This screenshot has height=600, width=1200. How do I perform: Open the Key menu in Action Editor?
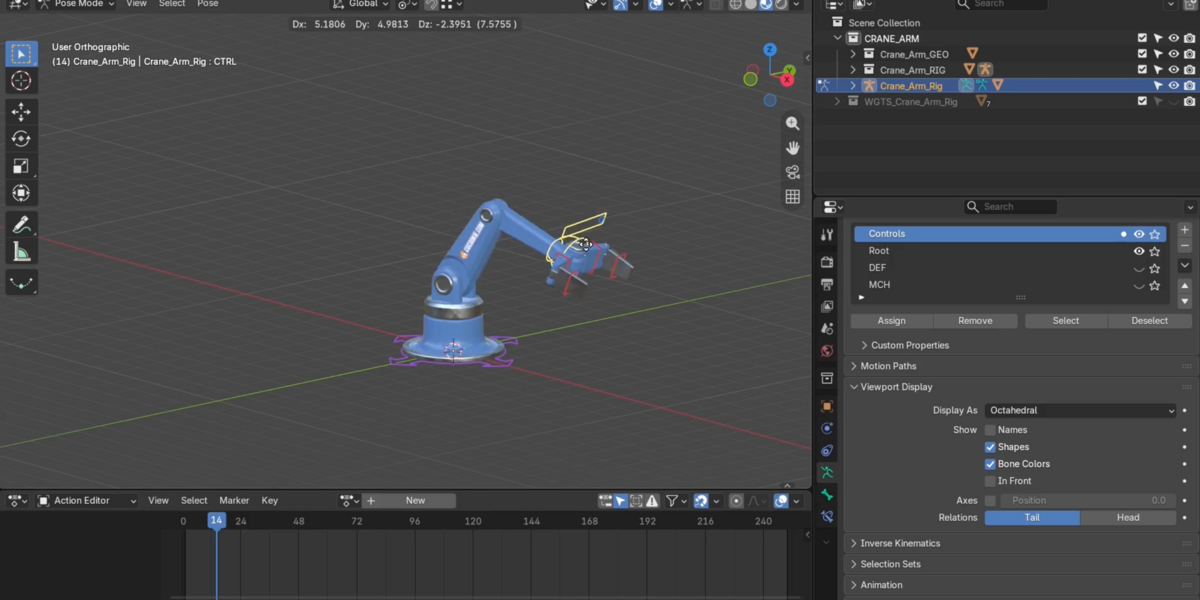270,500
